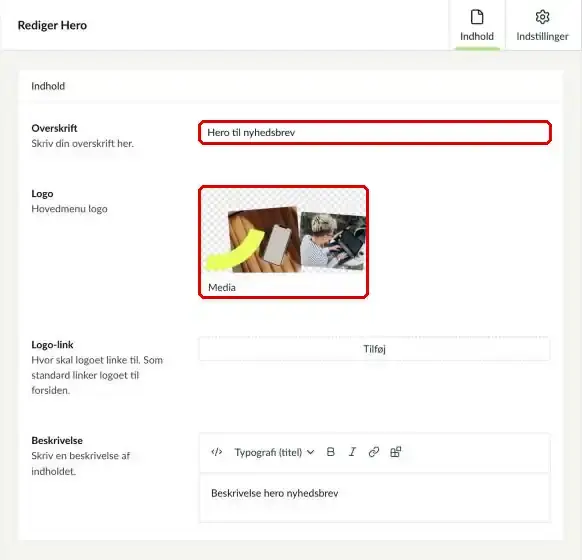Click the Logo field label
The height and width of the screenshot is (560, 582).
pyautogui.click(x=42, y=194)
